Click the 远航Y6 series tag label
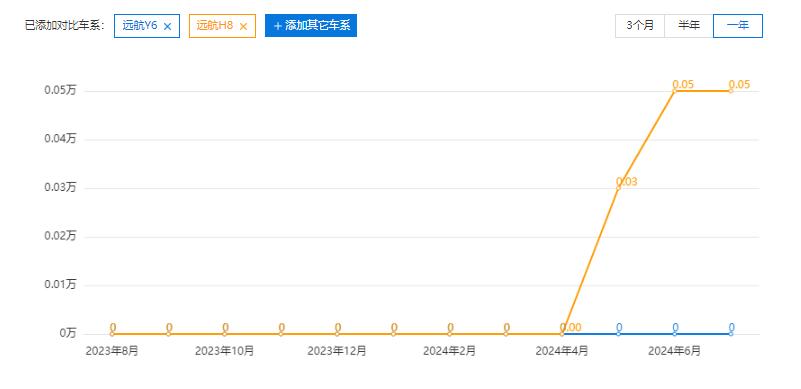Screen dimensions: 801x389 point(139,26)
